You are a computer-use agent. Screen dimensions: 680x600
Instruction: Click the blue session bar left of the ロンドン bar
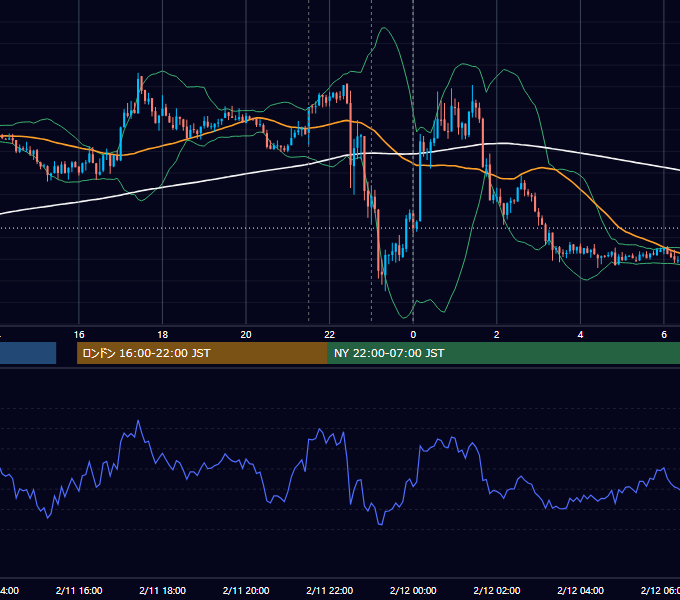[x=28, y=353]
